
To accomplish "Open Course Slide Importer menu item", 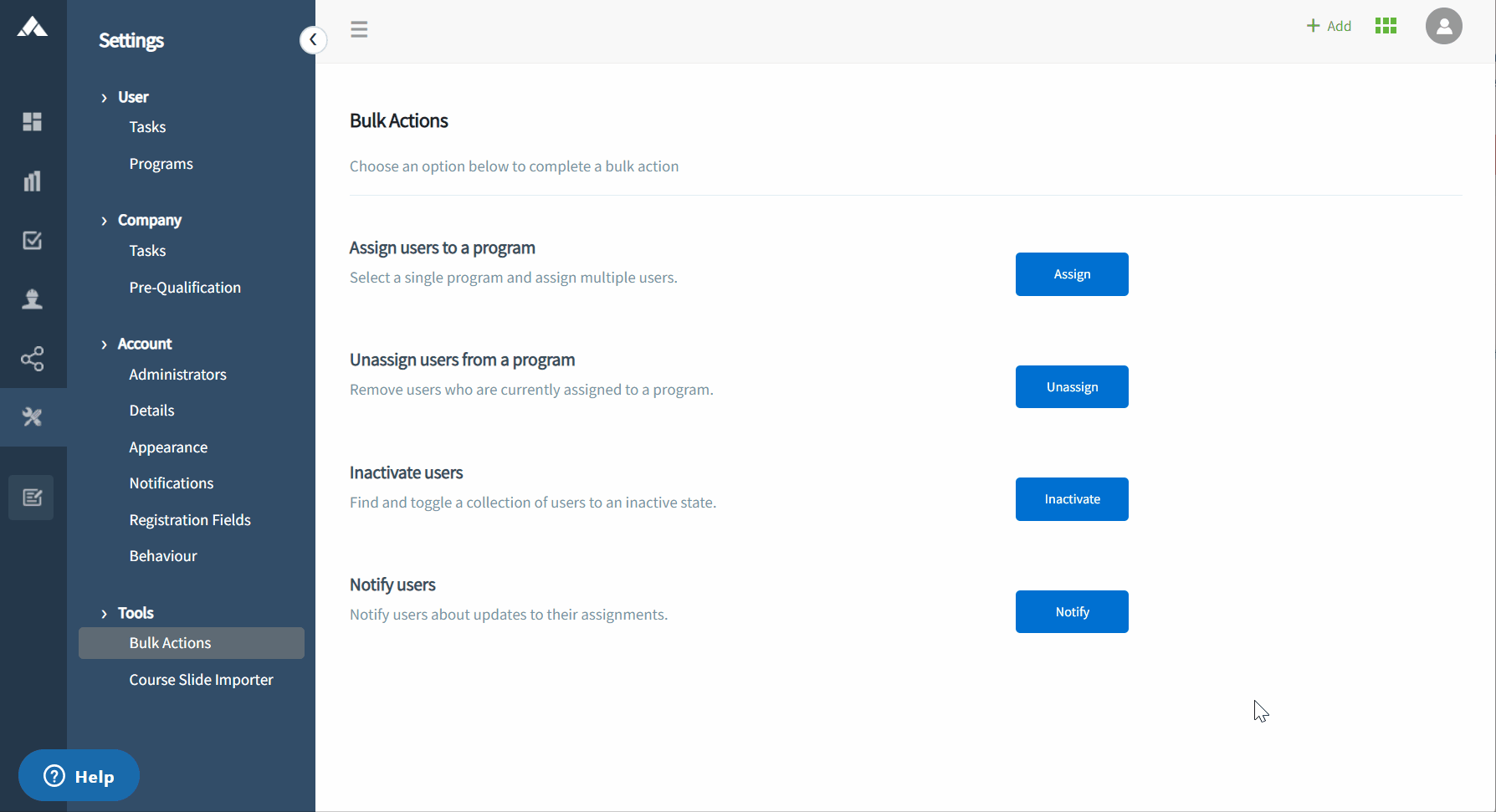I will click(x=201, y=680).
